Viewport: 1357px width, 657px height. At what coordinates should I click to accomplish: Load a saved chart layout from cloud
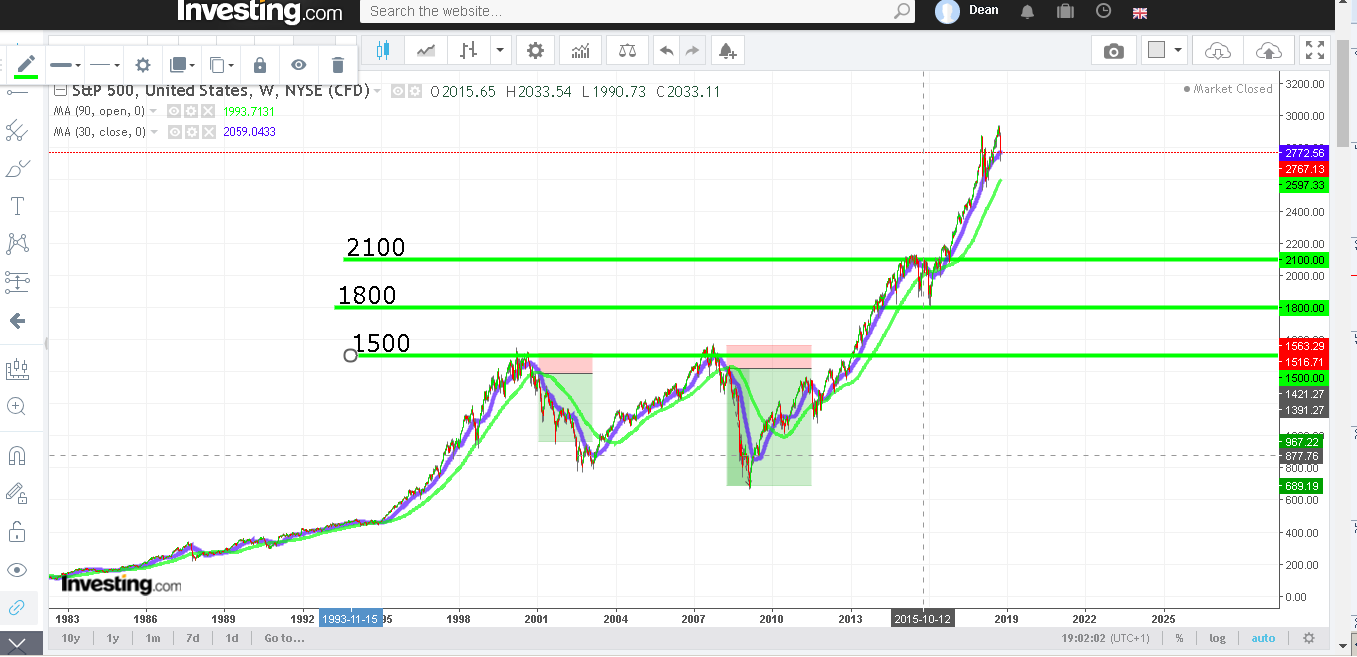[1218, 51]
